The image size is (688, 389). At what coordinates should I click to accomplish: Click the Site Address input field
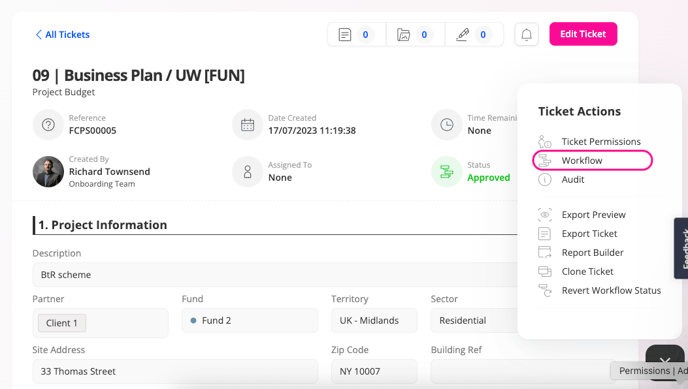[x=175, y=371]
